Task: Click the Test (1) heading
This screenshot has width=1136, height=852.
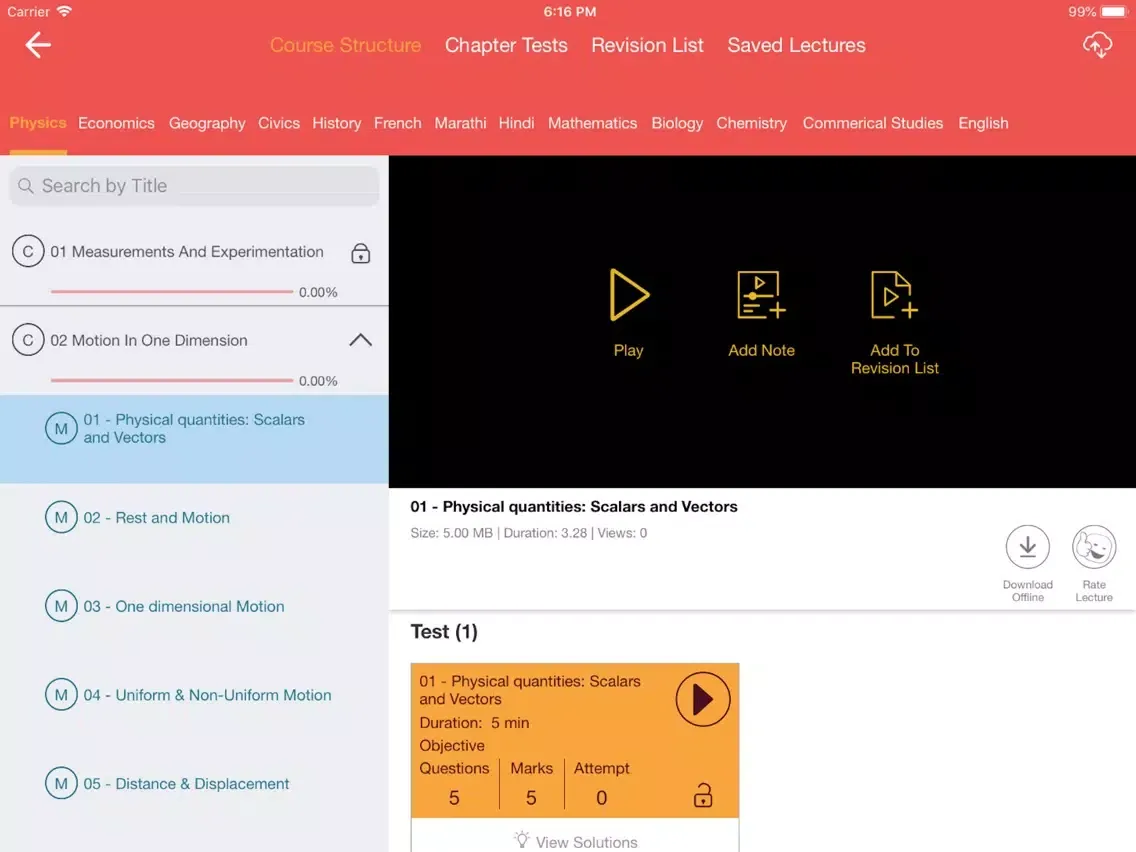Action: [443, 632]
